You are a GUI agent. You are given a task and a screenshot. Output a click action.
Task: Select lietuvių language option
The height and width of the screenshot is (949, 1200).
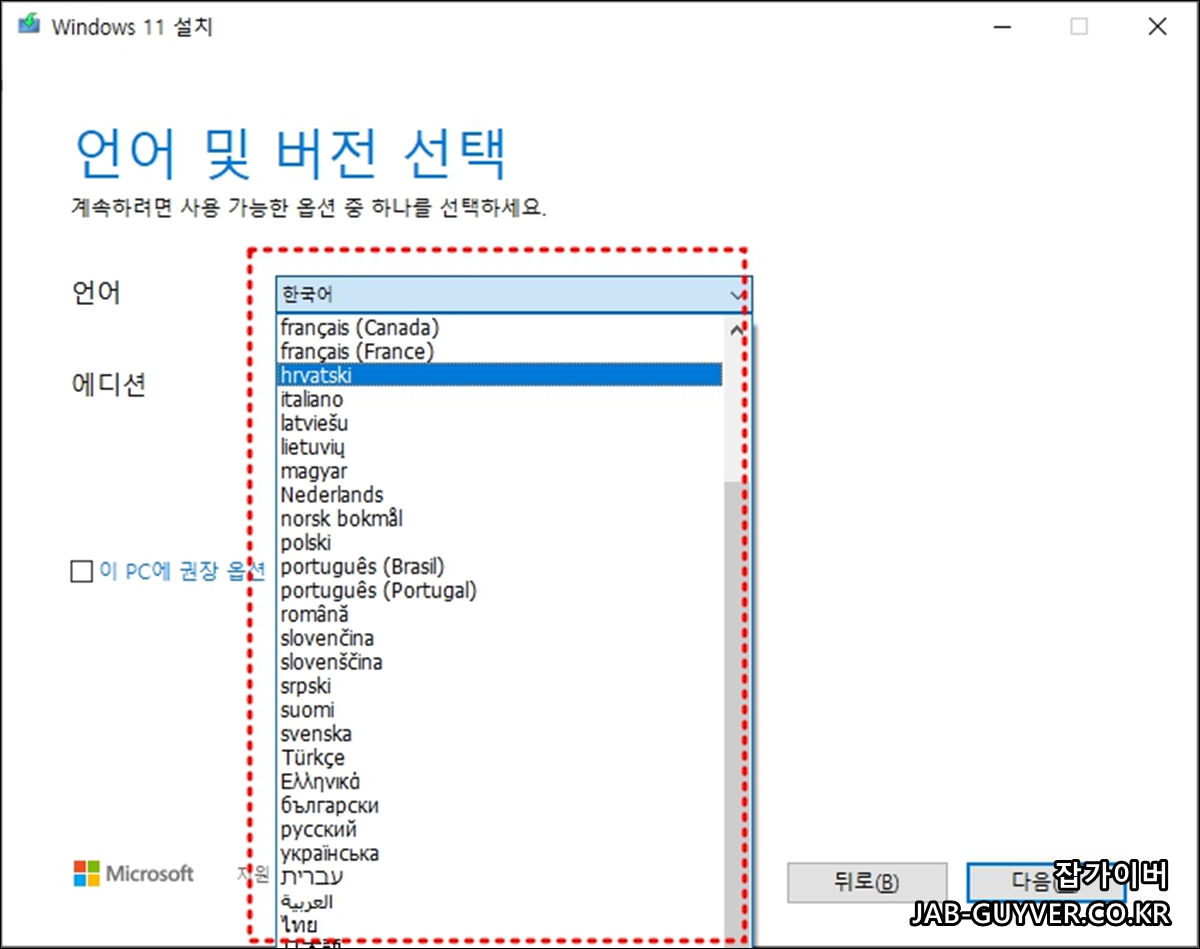point(500,447)
